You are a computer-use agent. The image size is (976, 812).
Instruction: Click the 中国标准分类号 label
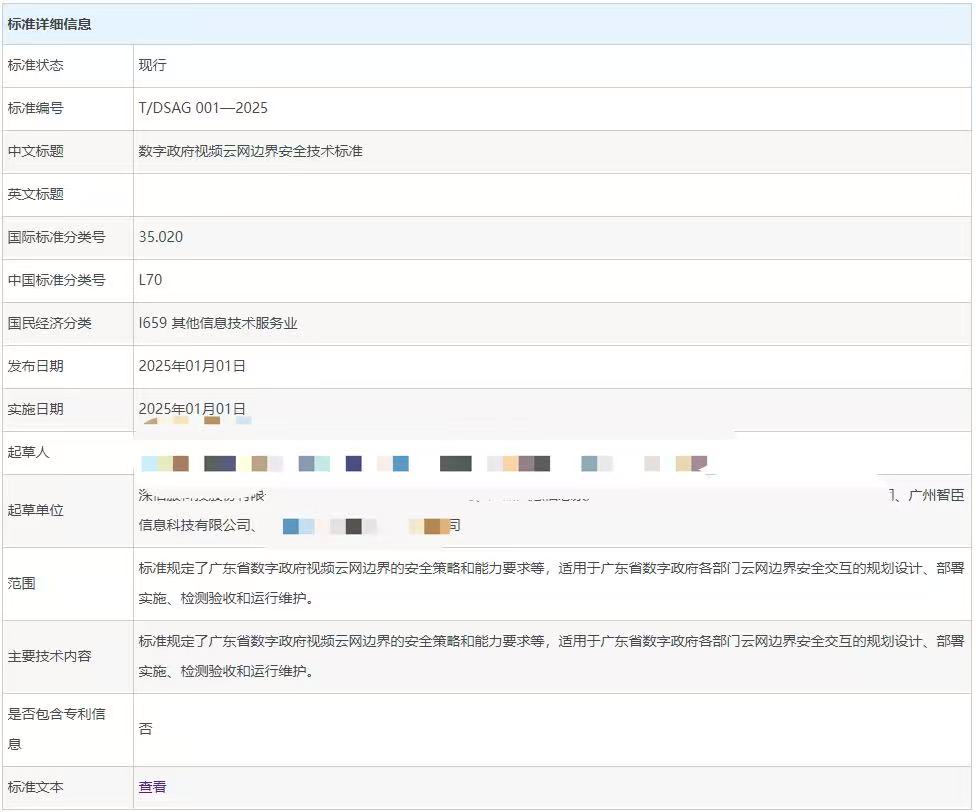(x=56, y=280)
